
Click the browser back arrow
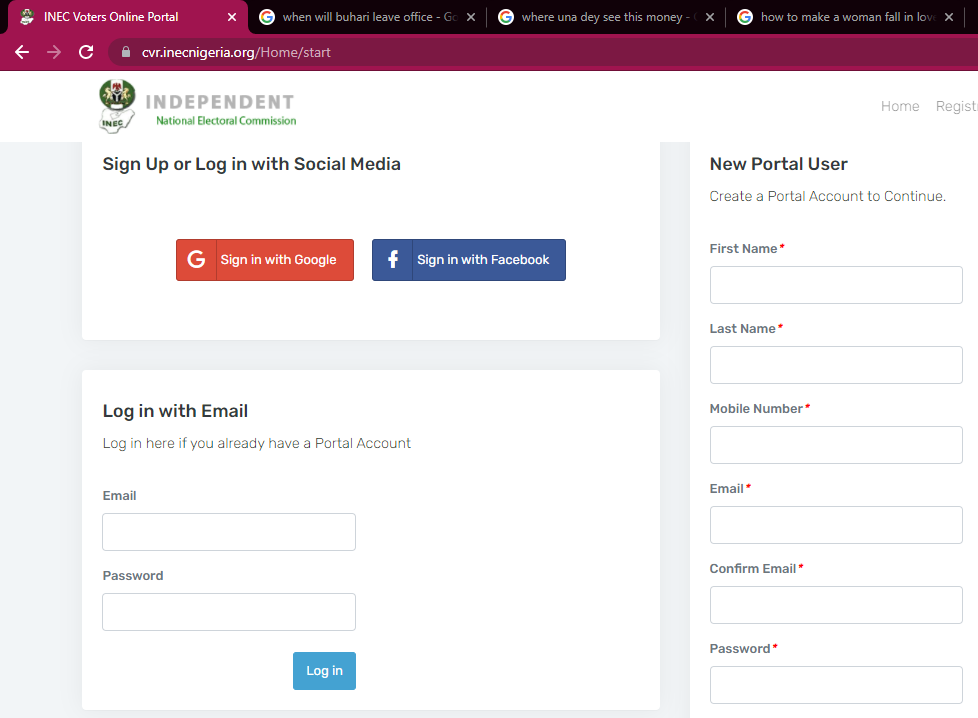(22, 52)
